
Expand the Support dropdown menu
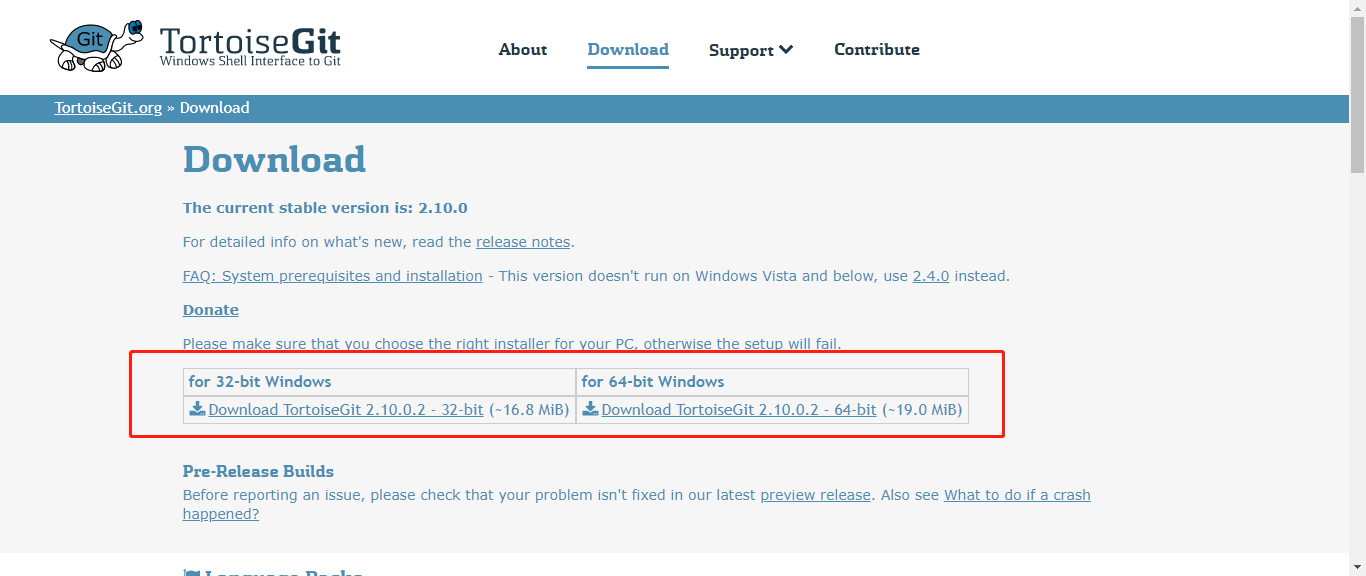[x=751, y=49]
